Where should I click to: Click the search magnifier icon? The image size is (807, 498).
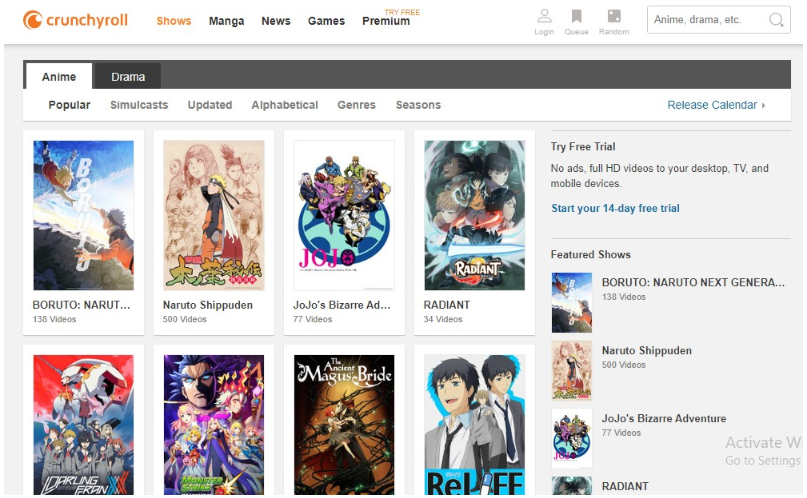(776, 20)
